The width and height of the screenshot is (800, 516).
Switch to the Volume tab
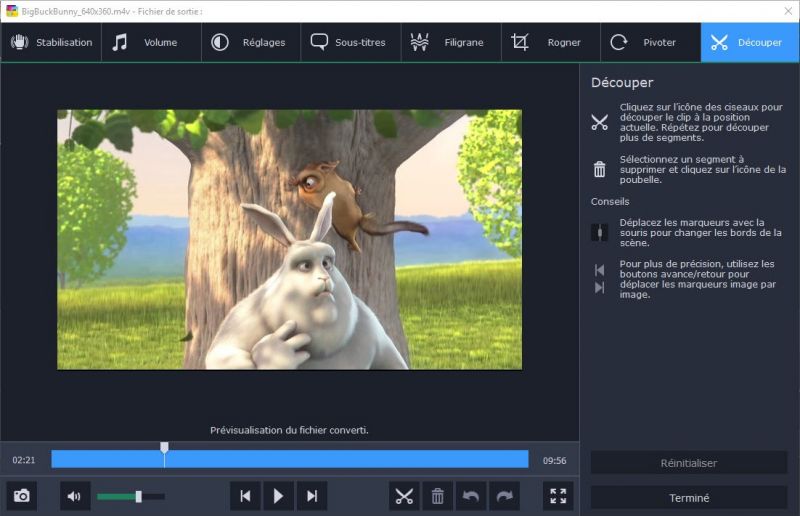pyautogui.click(x=151, y=42)
